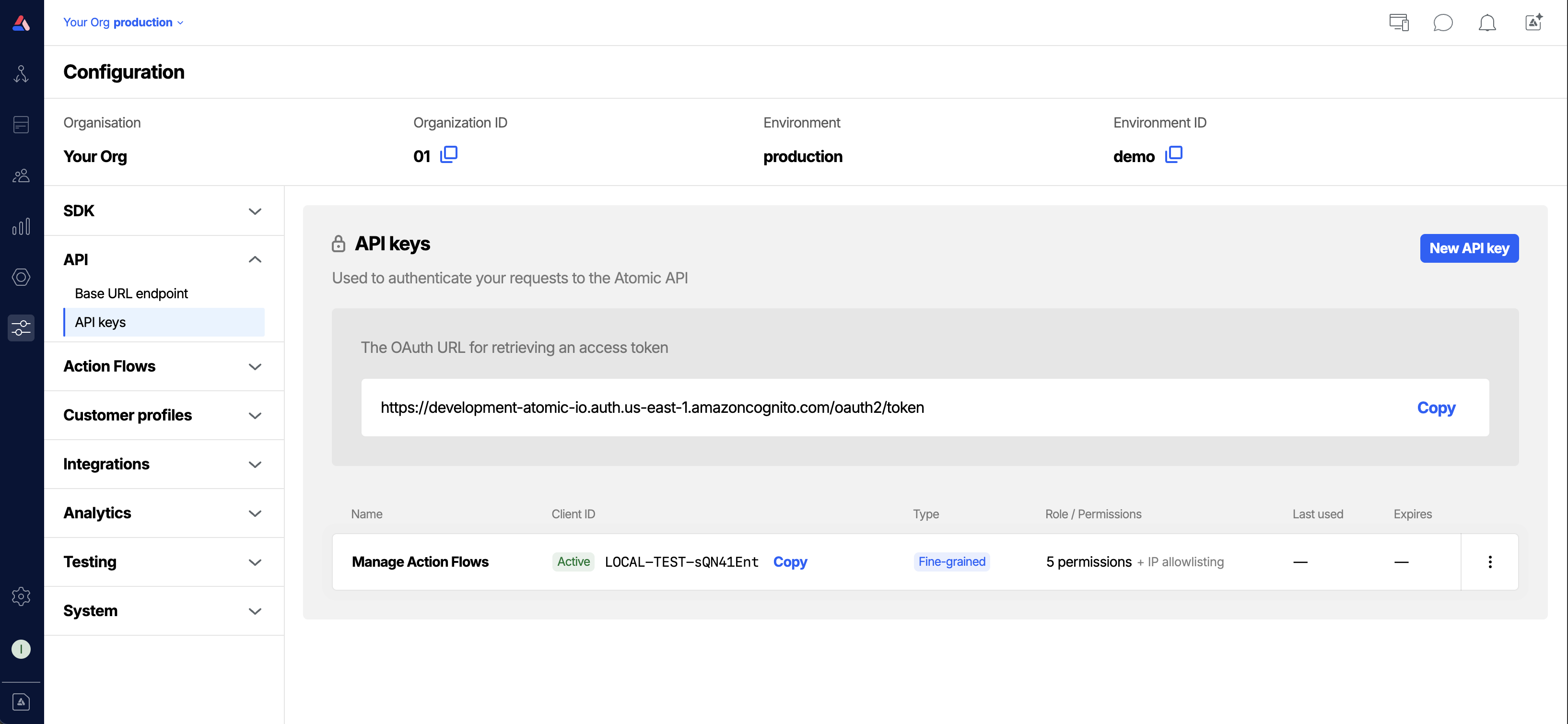The height and width of the screenshot is (724, 1568).
Task: Open the notifications bell
Action: coord(1487,23)
